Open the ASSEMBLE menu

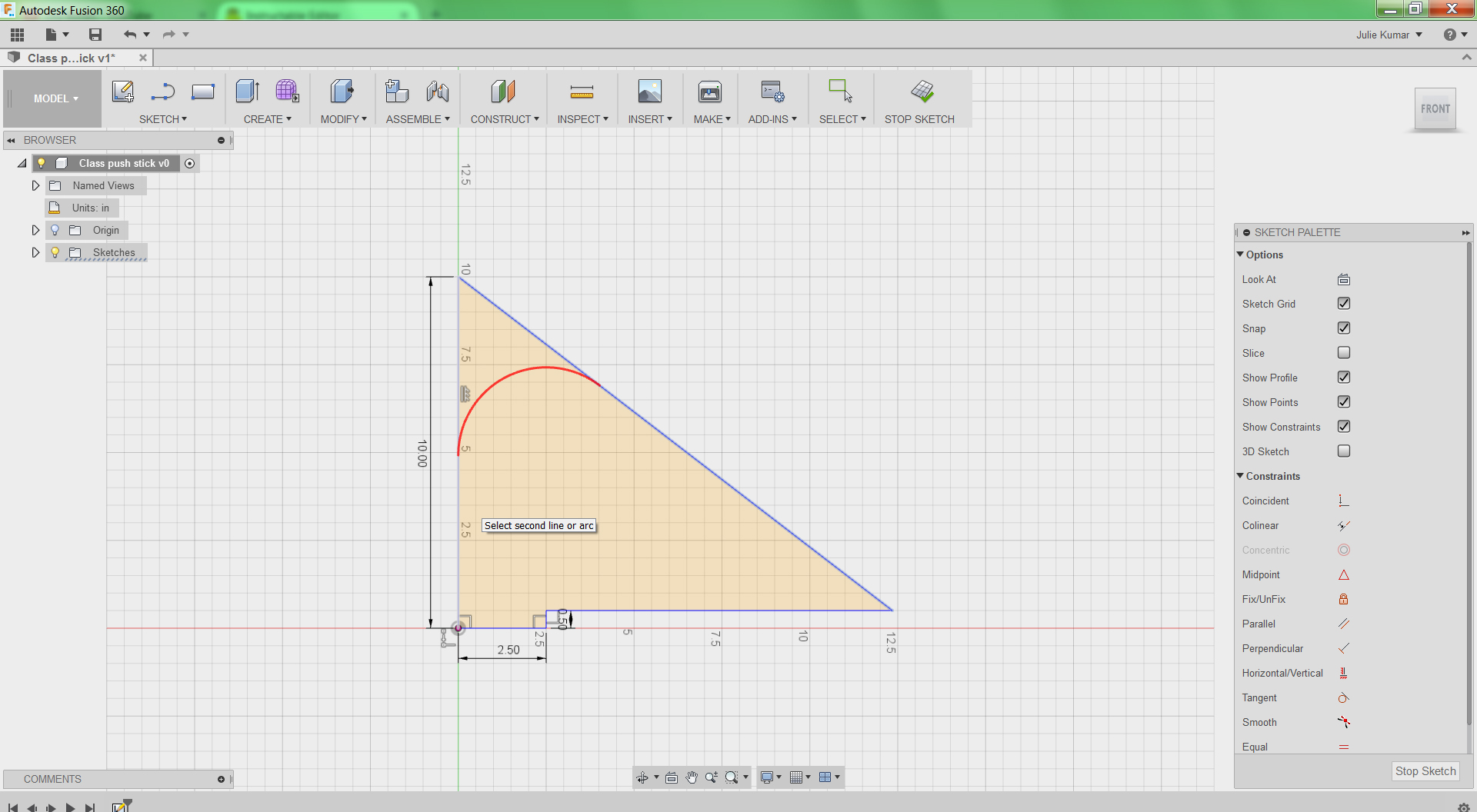[x=418, y=119]
